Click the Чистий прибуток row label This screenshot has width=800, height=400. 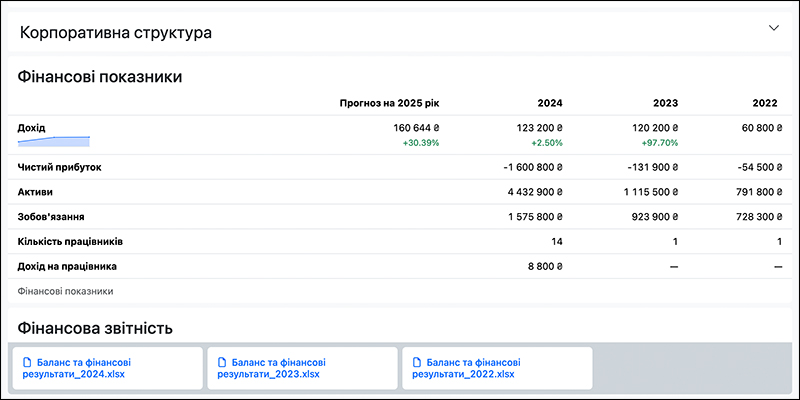pyautogui.click(x=59, y=167)
